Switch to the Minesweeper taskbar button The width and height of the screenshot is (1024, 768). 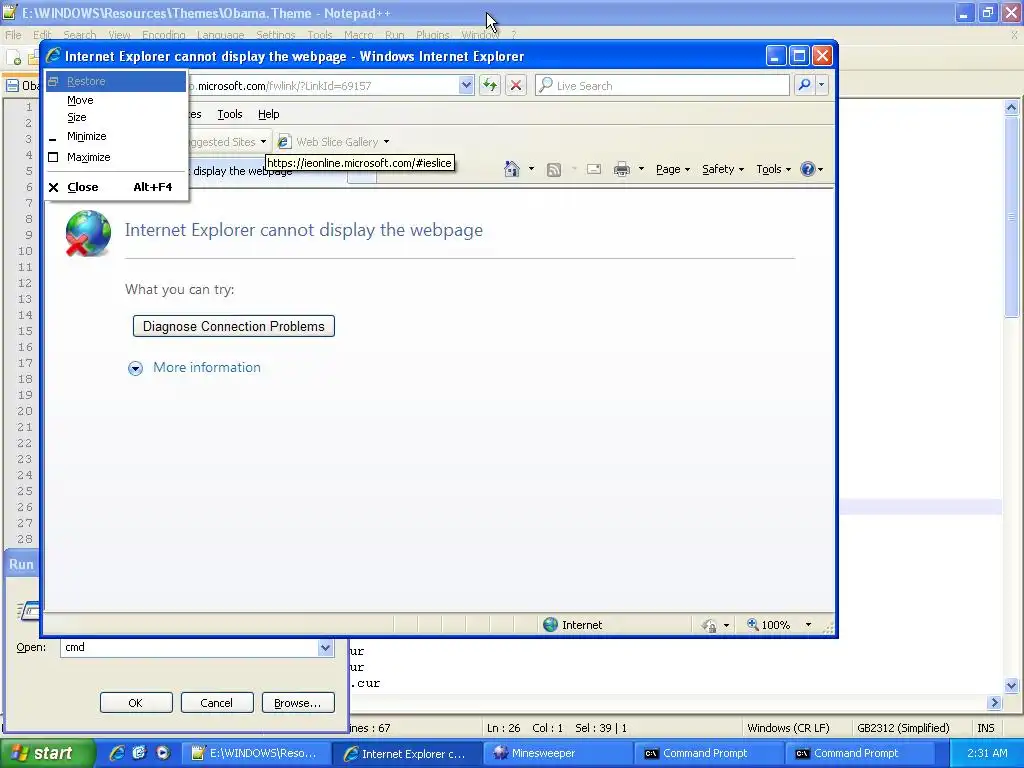pyautogui.click(x=556, y=754)
